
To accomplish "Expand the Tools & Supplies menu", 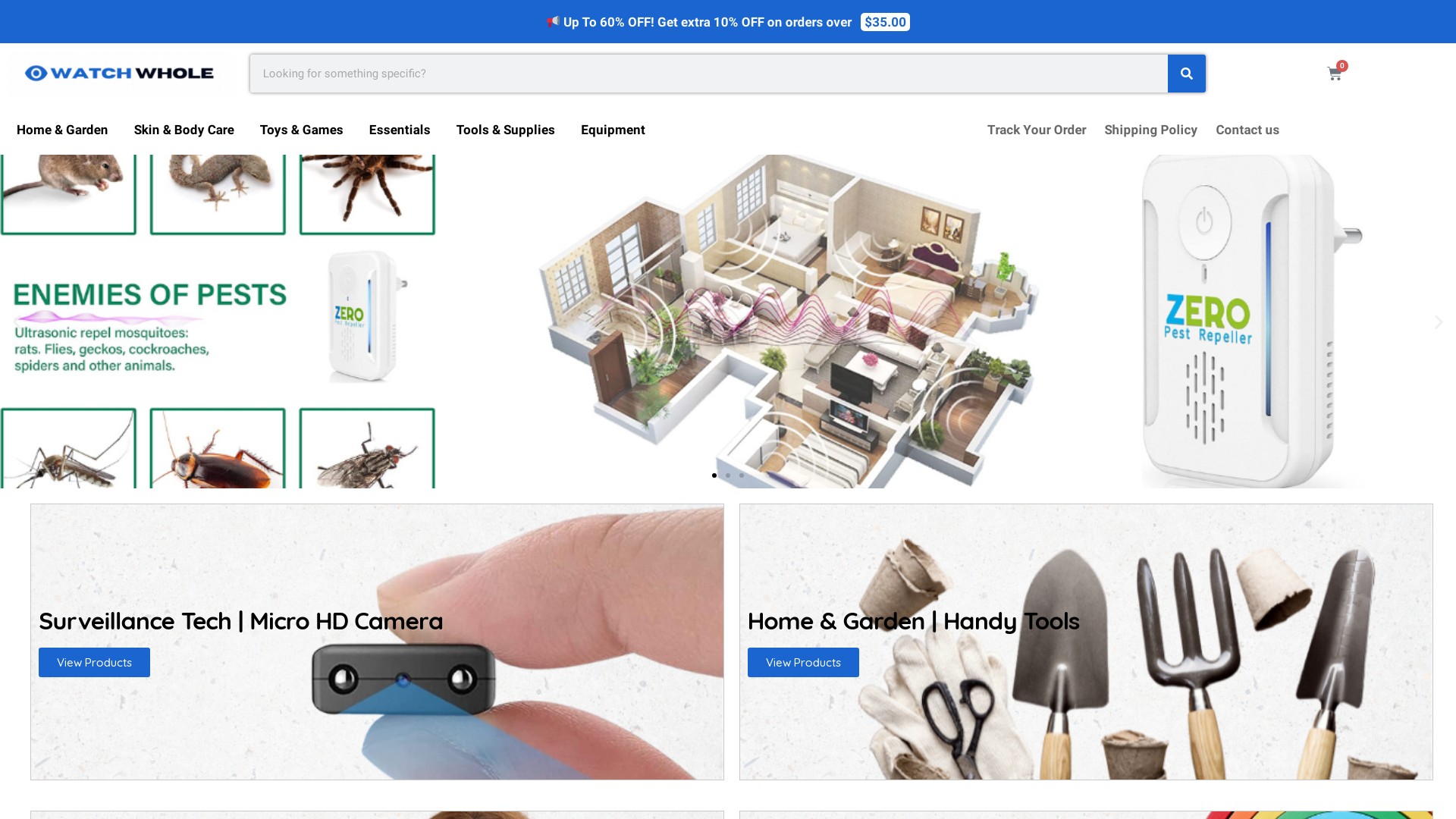I will pos(505,130).
